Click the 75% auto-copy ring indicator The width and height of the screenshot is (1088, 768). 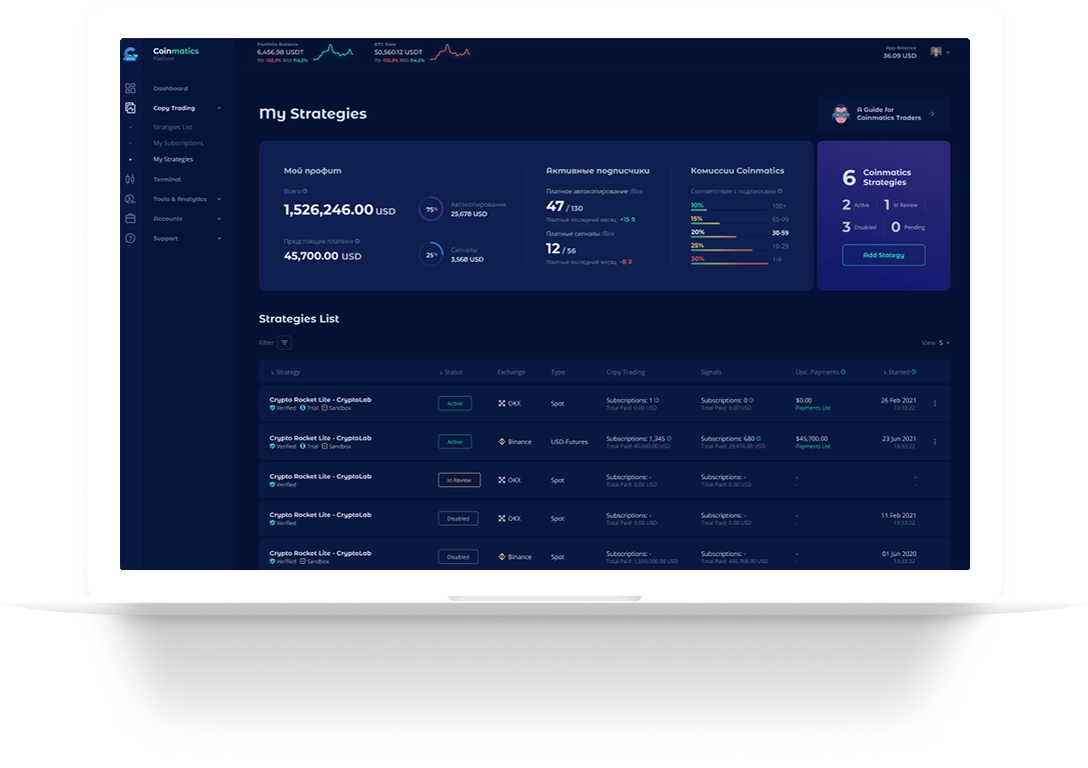click(x=431, y=209)
